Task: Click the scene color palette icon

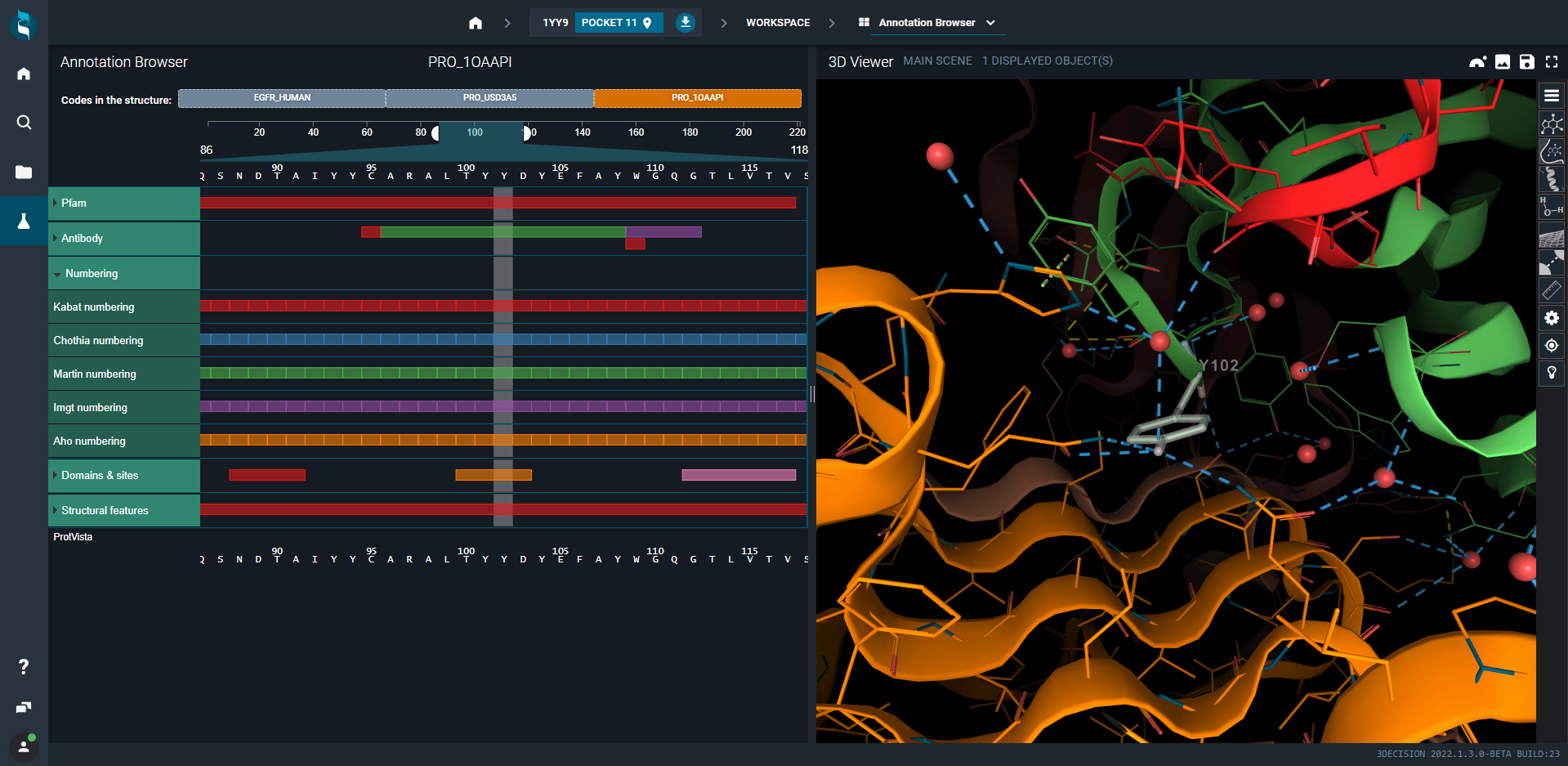Action: point(1477,62)
